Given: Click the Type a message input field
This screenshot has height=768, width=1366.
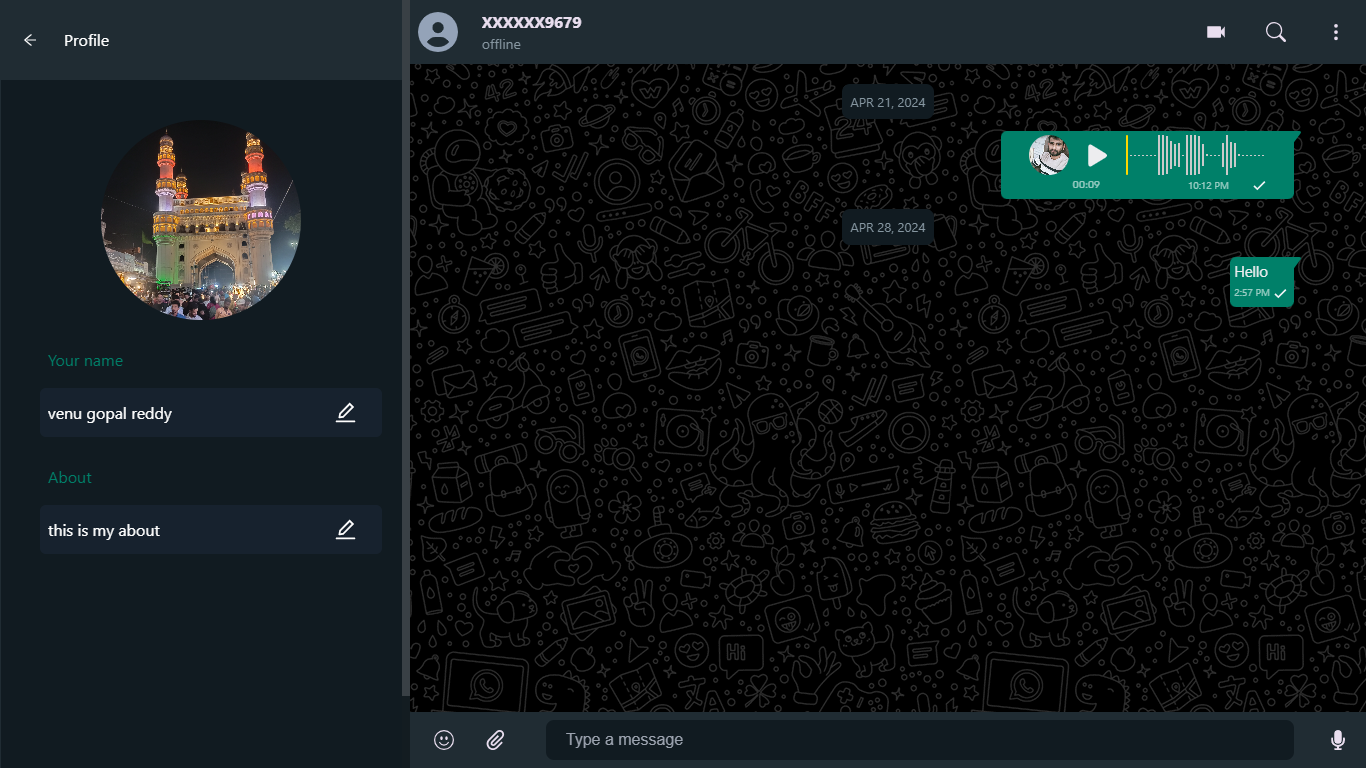Looking at the screenshot, I should (x=918, y=739).
